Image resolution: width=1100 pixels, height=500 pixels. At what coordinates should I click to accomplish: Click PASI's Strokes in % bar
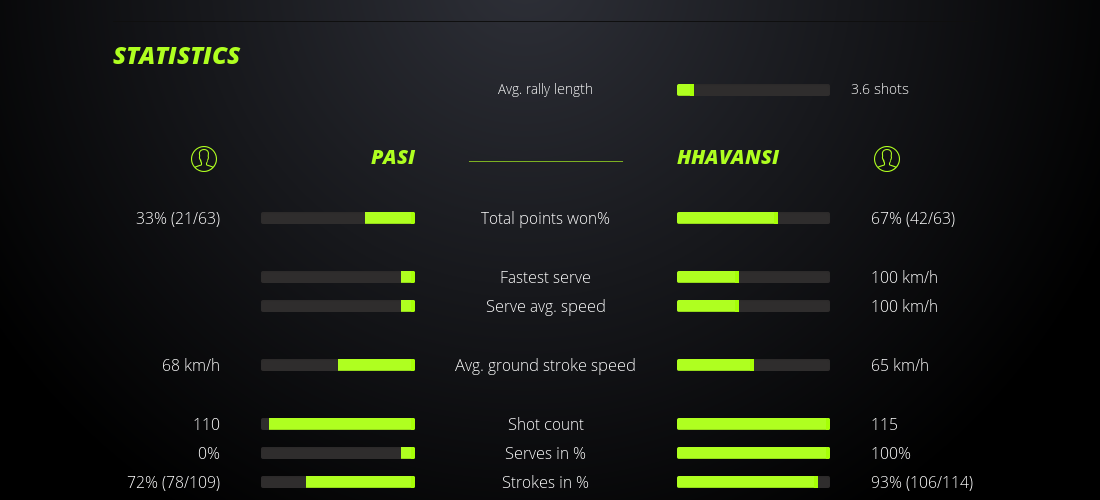338,482
